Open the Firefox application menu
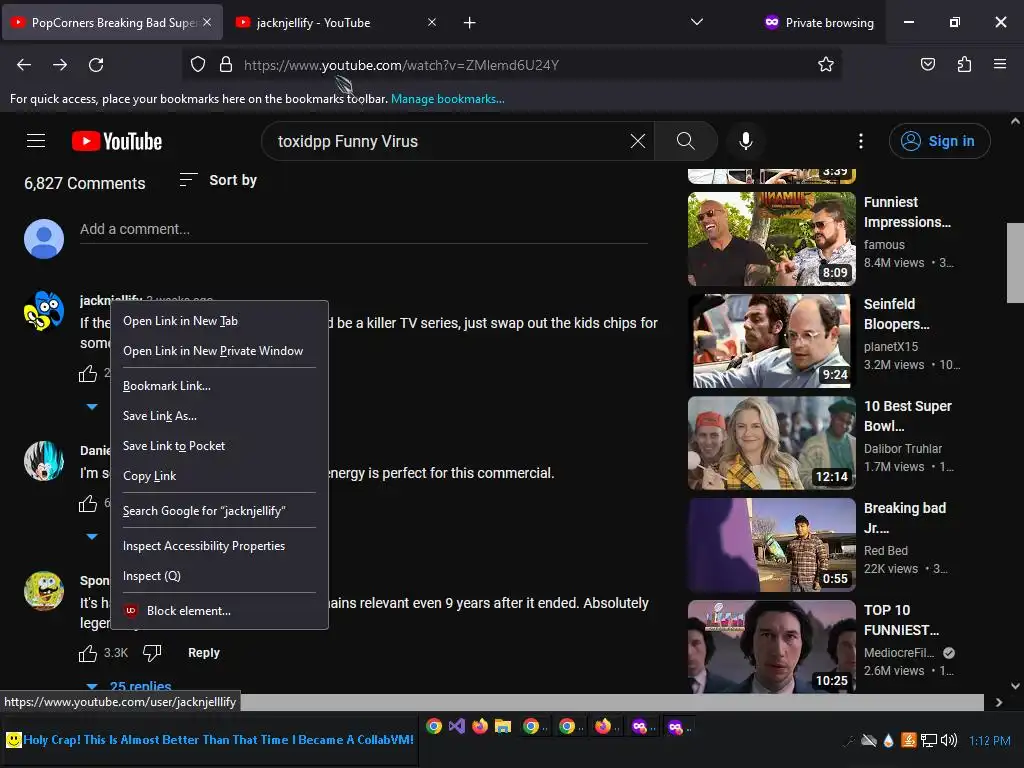This screenshot has height=768, width=1024. (999, 64)
